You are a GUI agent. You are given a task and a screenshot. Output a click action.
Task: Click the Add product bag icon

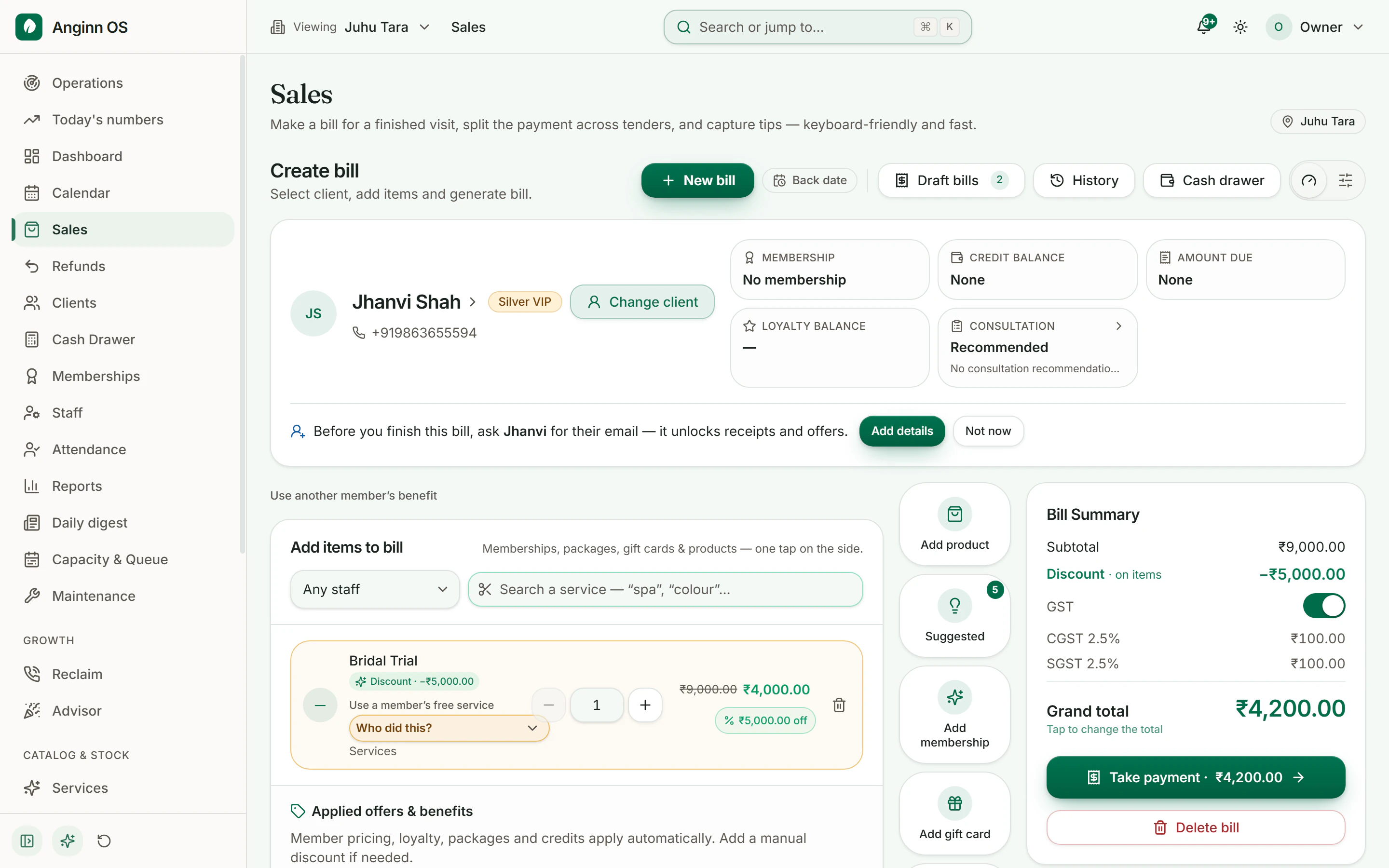pyautogui.click(x=954, y=514)
